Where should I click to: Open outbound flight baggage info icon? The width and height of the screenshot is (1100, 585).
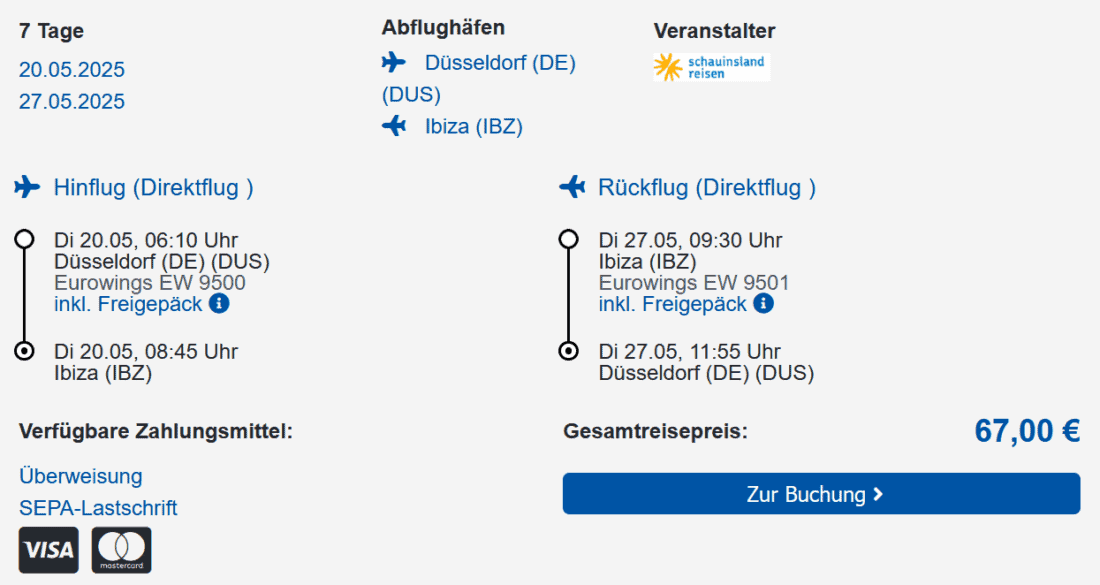(219, 303)
